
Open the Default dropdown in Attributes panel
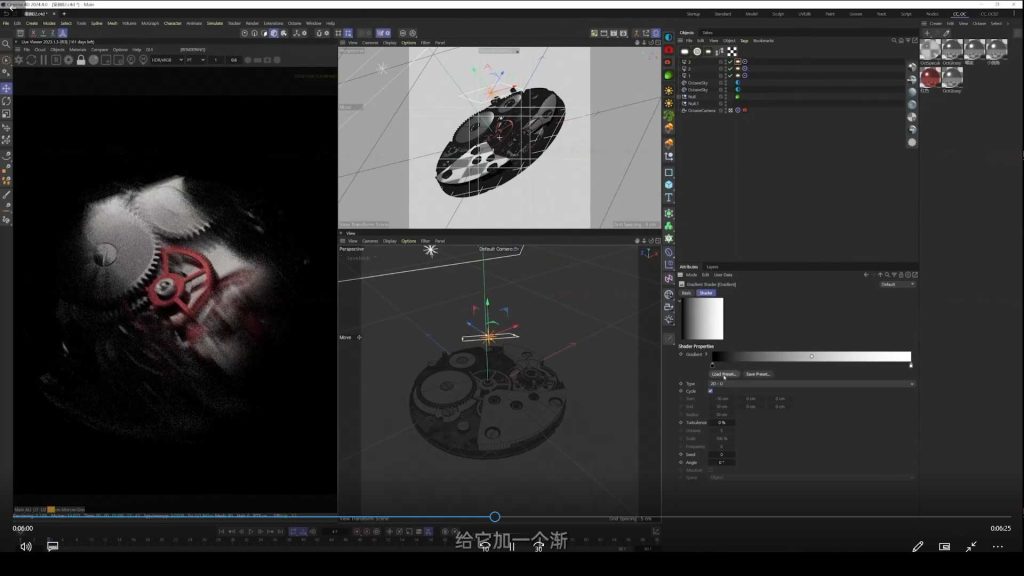coord(896,284)
